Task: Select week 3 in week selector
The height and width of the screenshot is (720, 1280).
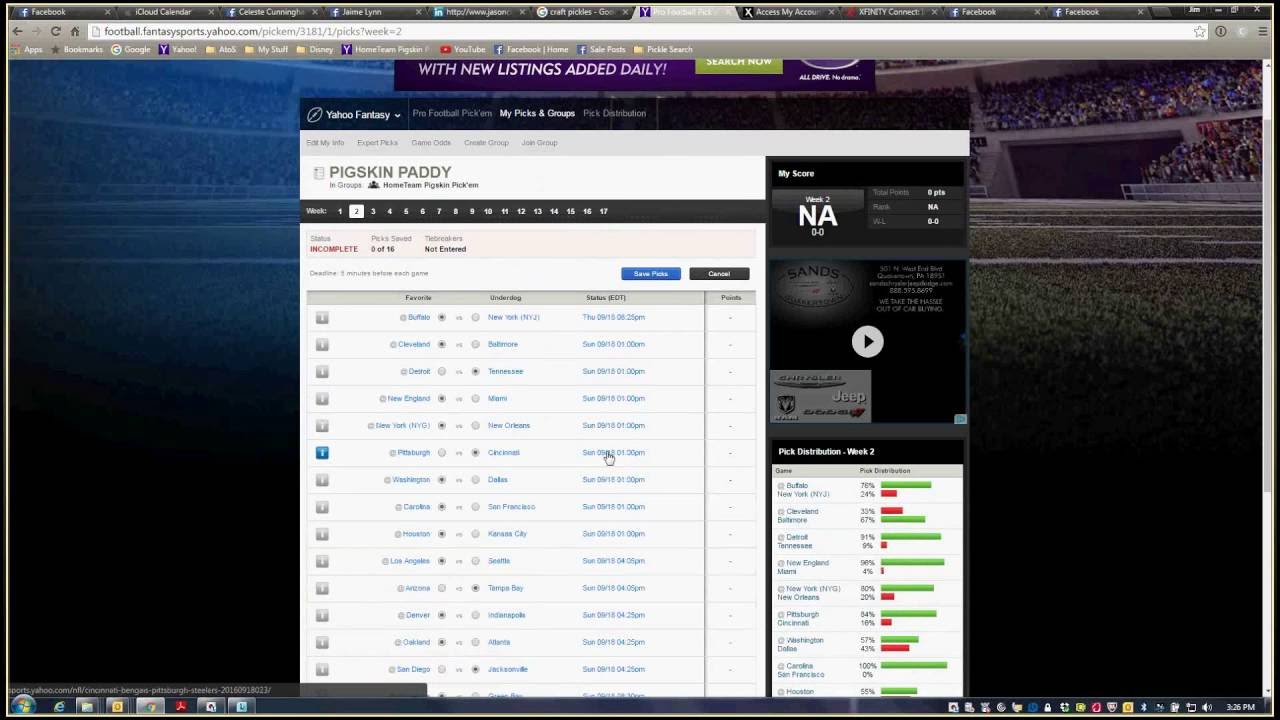Action: 373,211
